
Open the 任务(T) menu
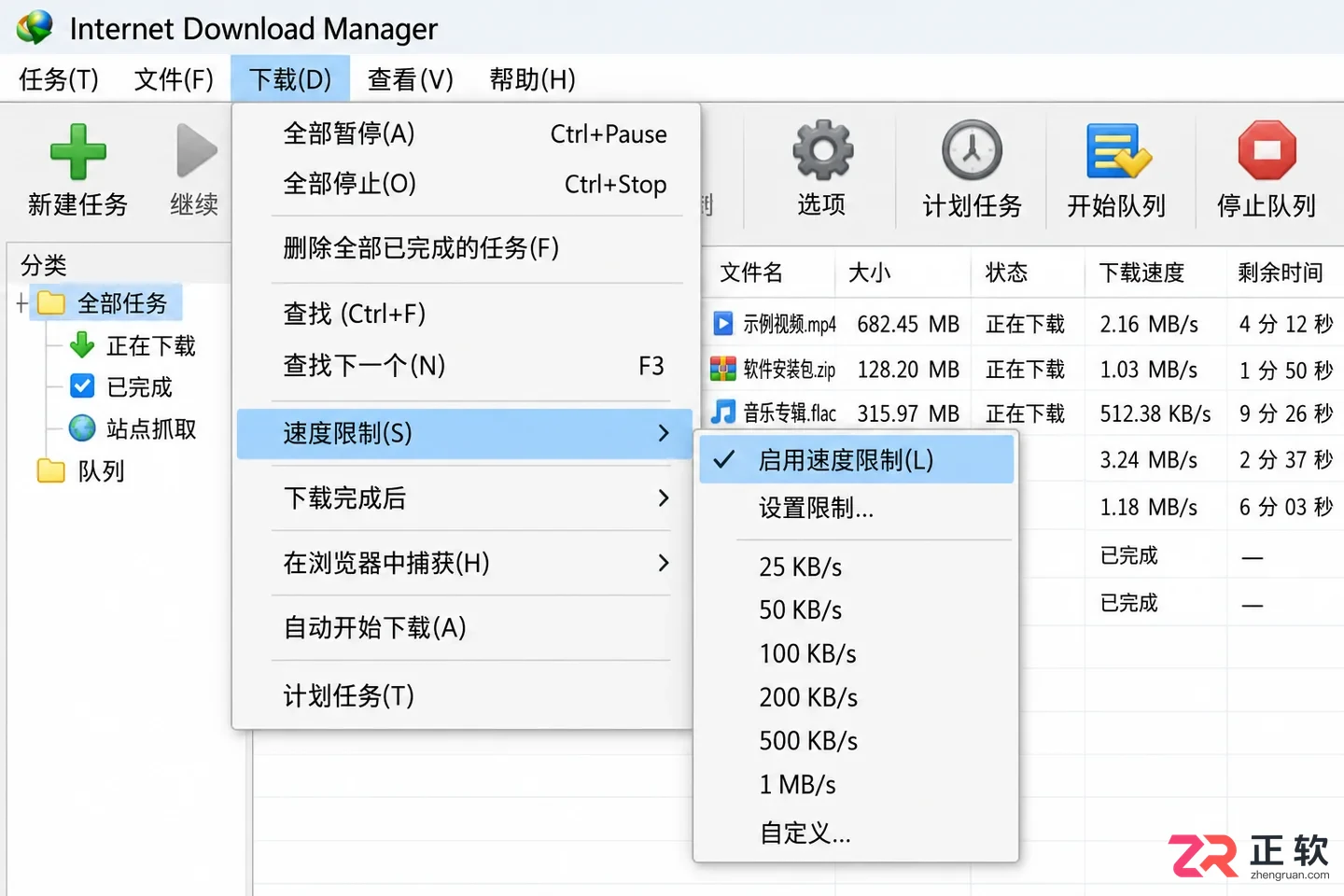[59, 79]
